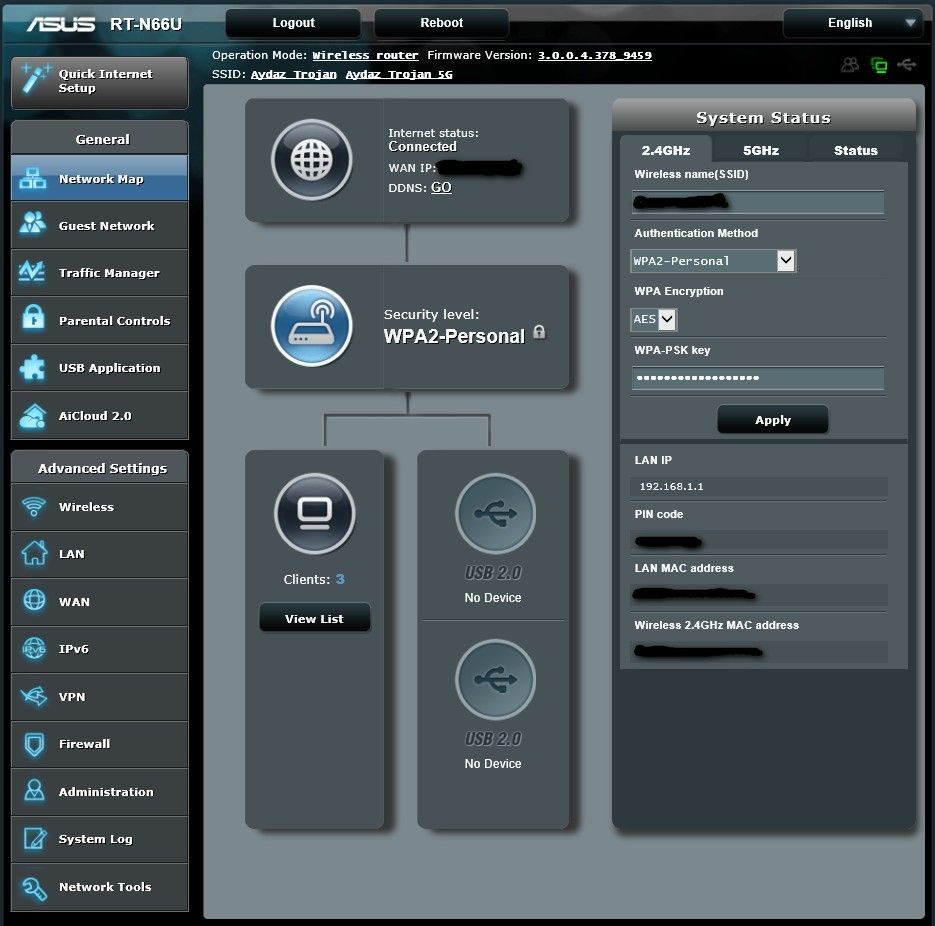Image resolution: width=935 pixels, height=926 pixels.
Task: Click the green client status icon in header
Action: [879, 64]
